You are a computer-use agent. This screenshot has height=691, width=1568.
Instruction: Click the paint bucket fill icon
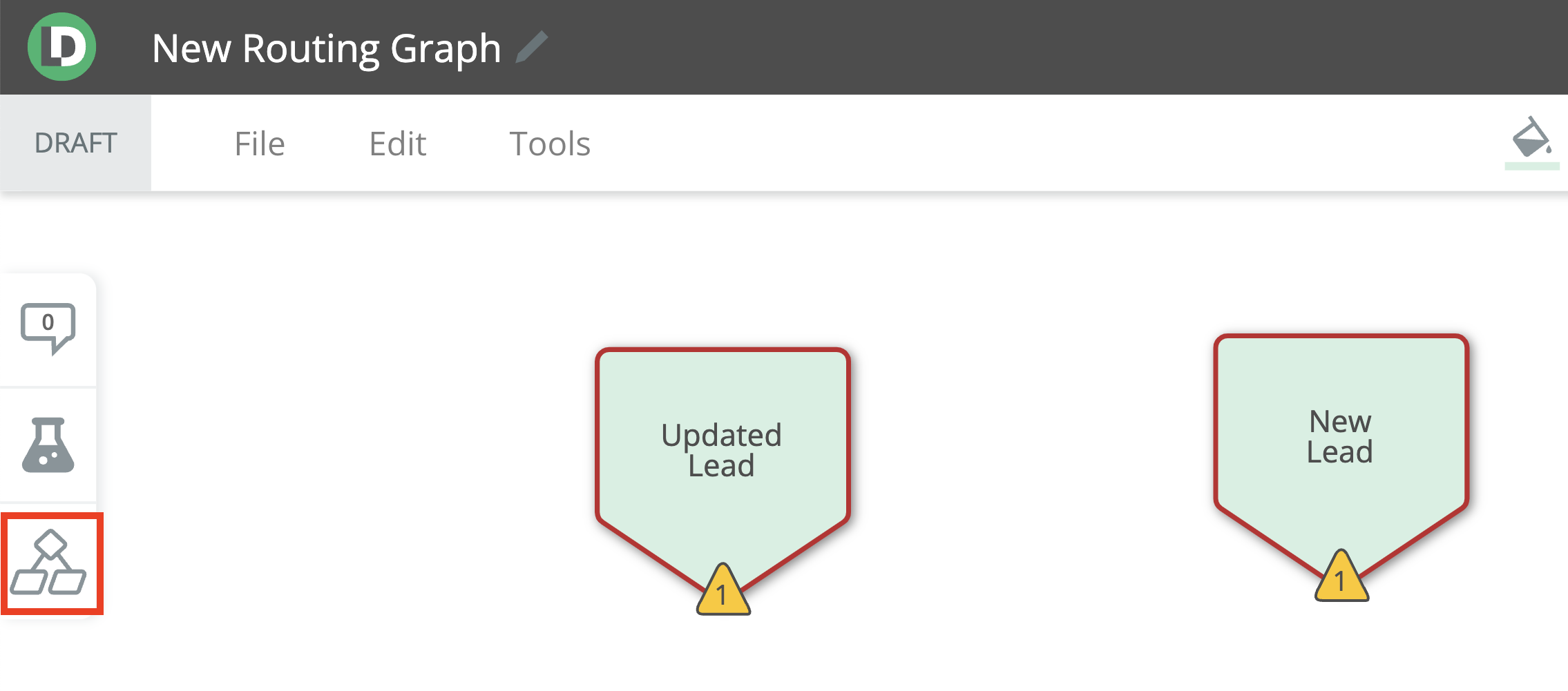point(1531,144)
